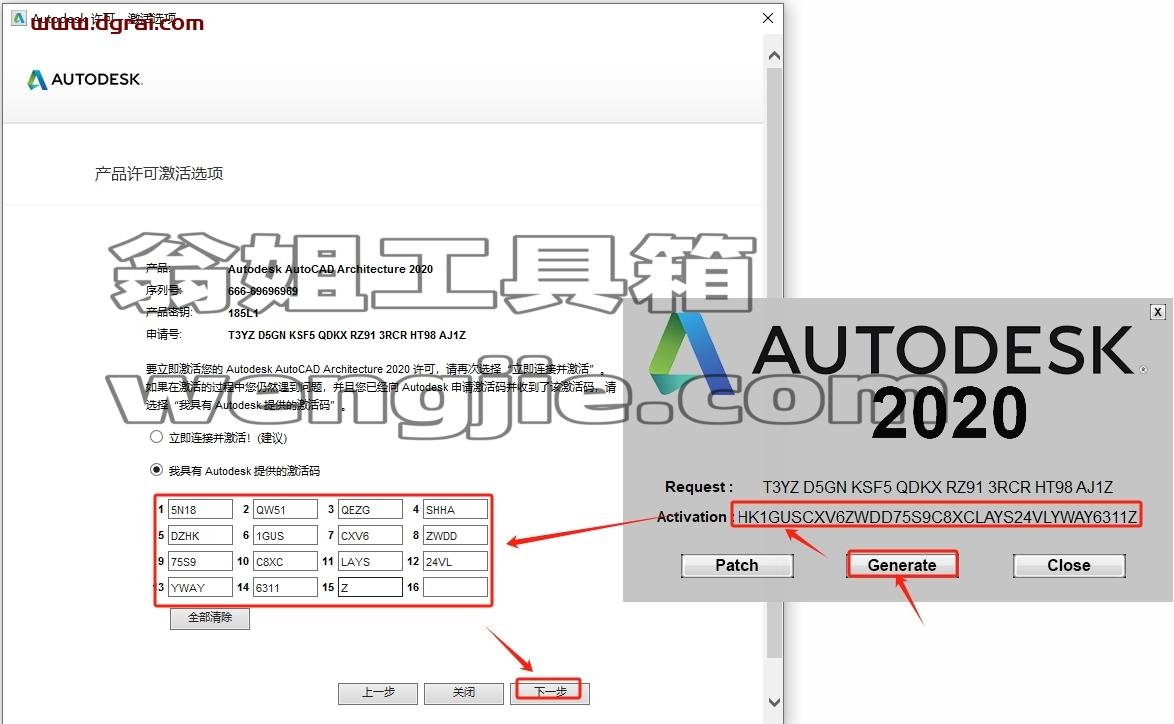The image size is (1174, 724).
Task: Click the request code text T3YZ D5GN in dialog
Action: click(347, 335)
